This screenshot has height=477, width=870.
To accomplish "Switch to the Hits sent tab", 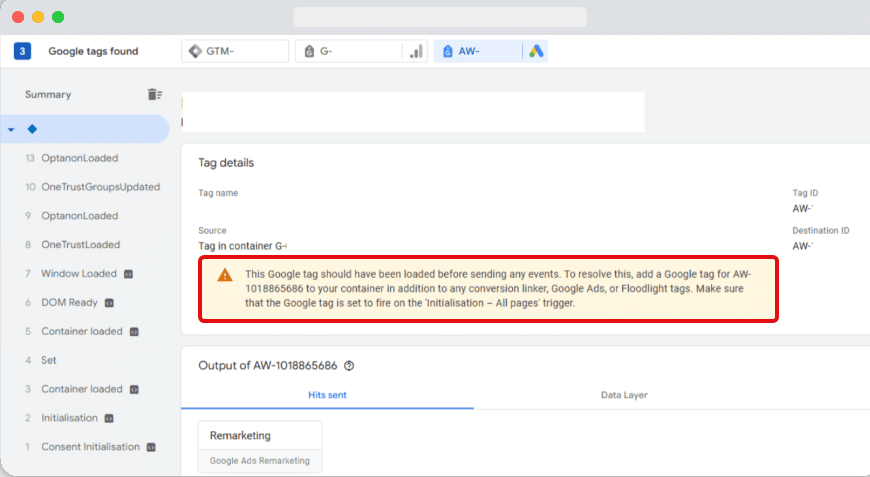I will click(x=327, y=395).
